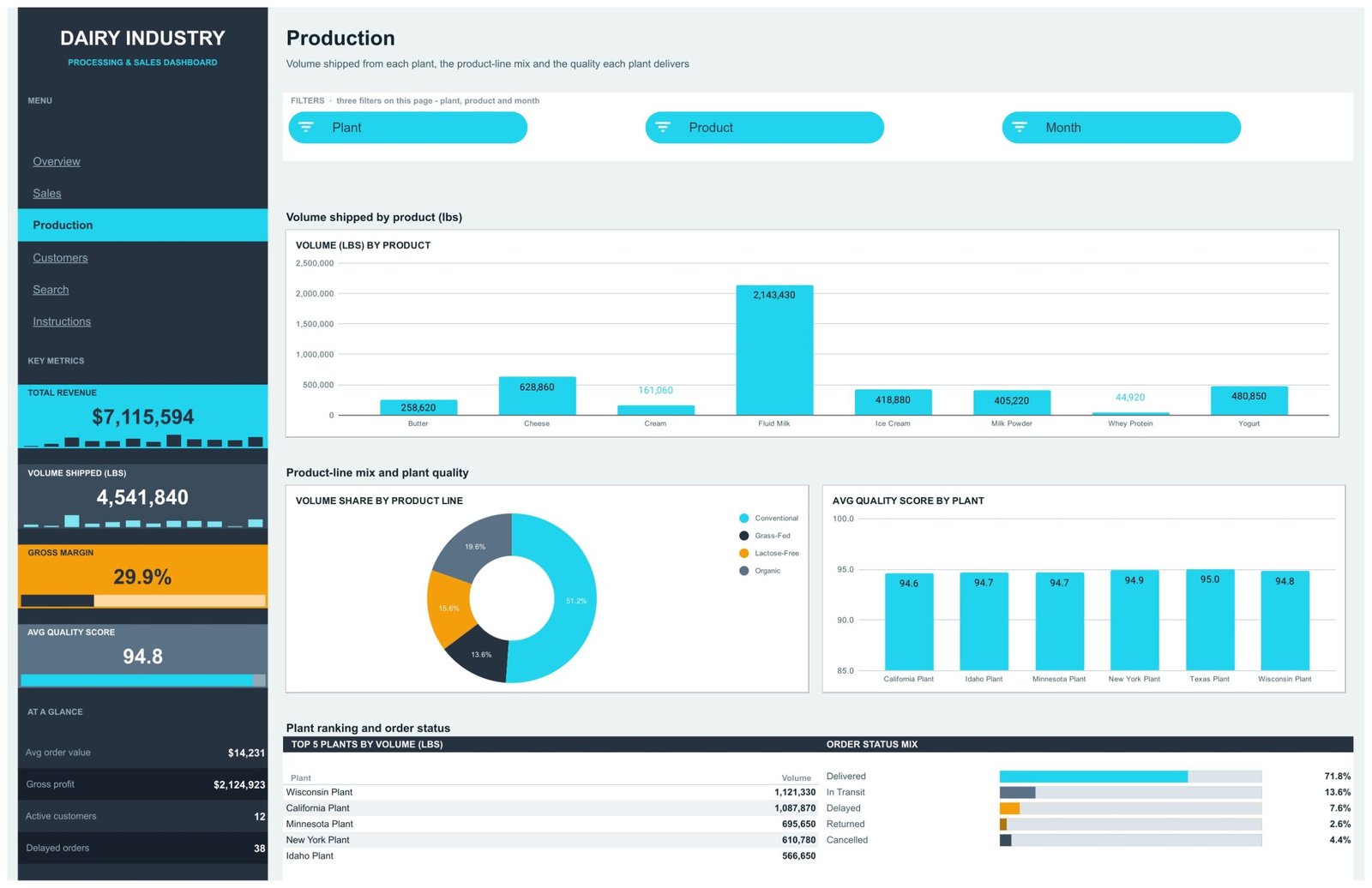Click the Idaho Plant volume 566,650
This screenshot has height=888, width=1372.
(798, 856)
